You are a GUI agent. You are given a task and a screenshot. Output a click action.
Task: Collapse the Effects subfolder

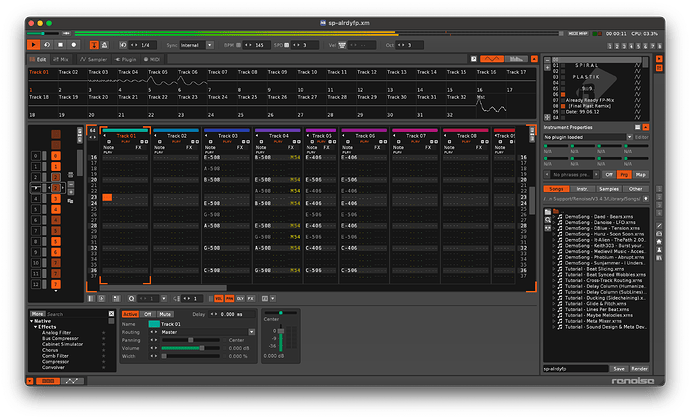pos(35,327)
